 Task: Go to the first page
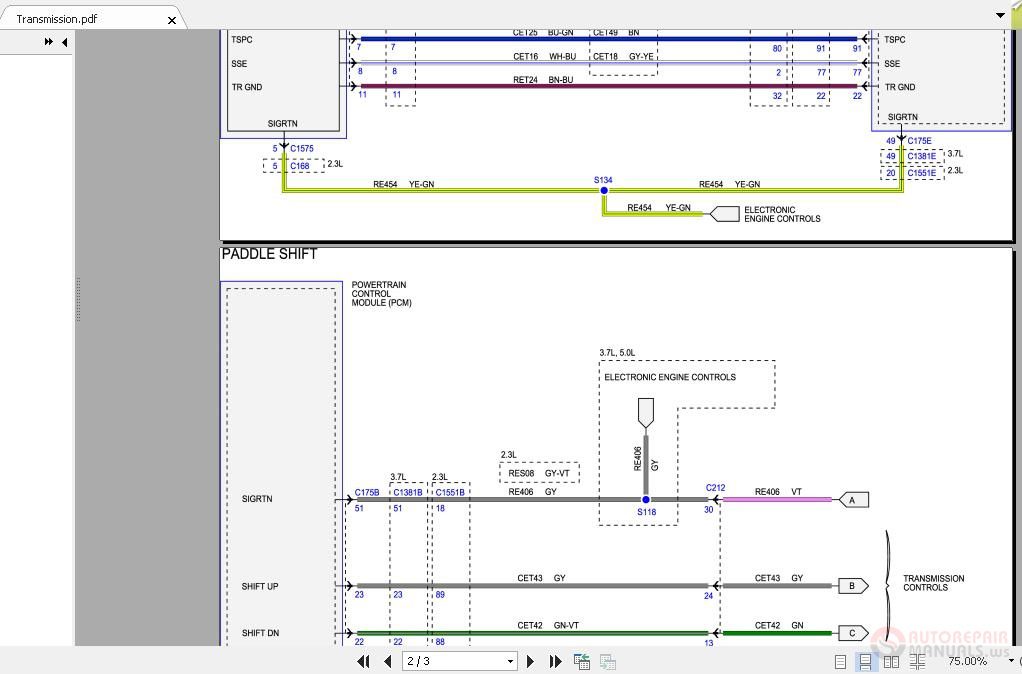pyautogui.click(x=364, y=661)
